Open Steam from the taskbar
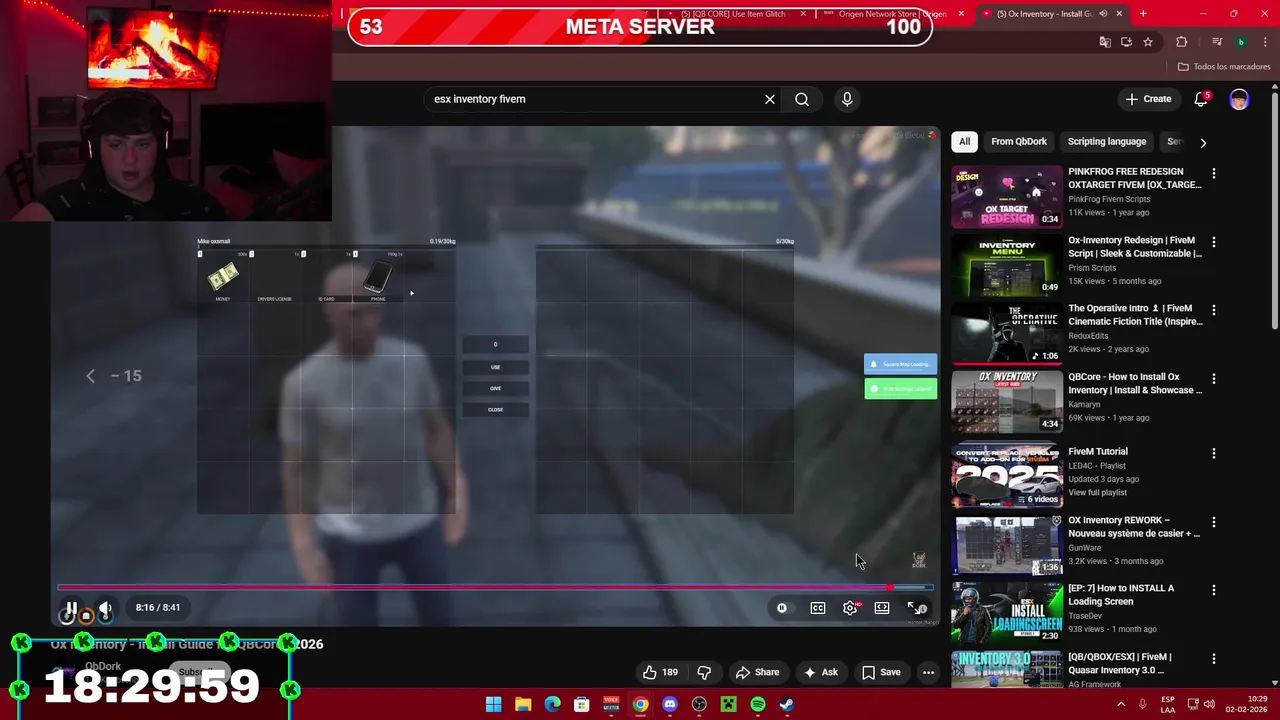The image size is (1280, 720). point(787,705)
